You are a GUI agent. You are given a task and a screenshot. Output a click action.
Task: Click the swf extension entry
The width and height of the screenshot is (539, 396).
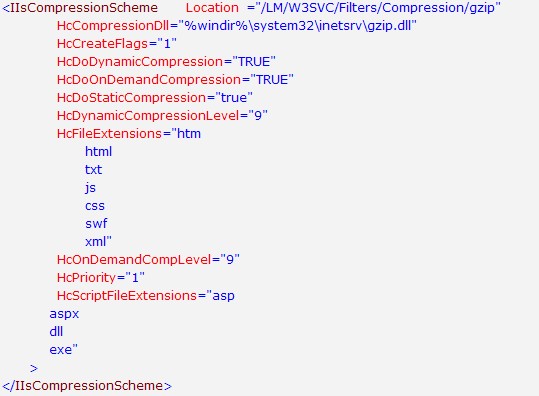pos(96,224)
